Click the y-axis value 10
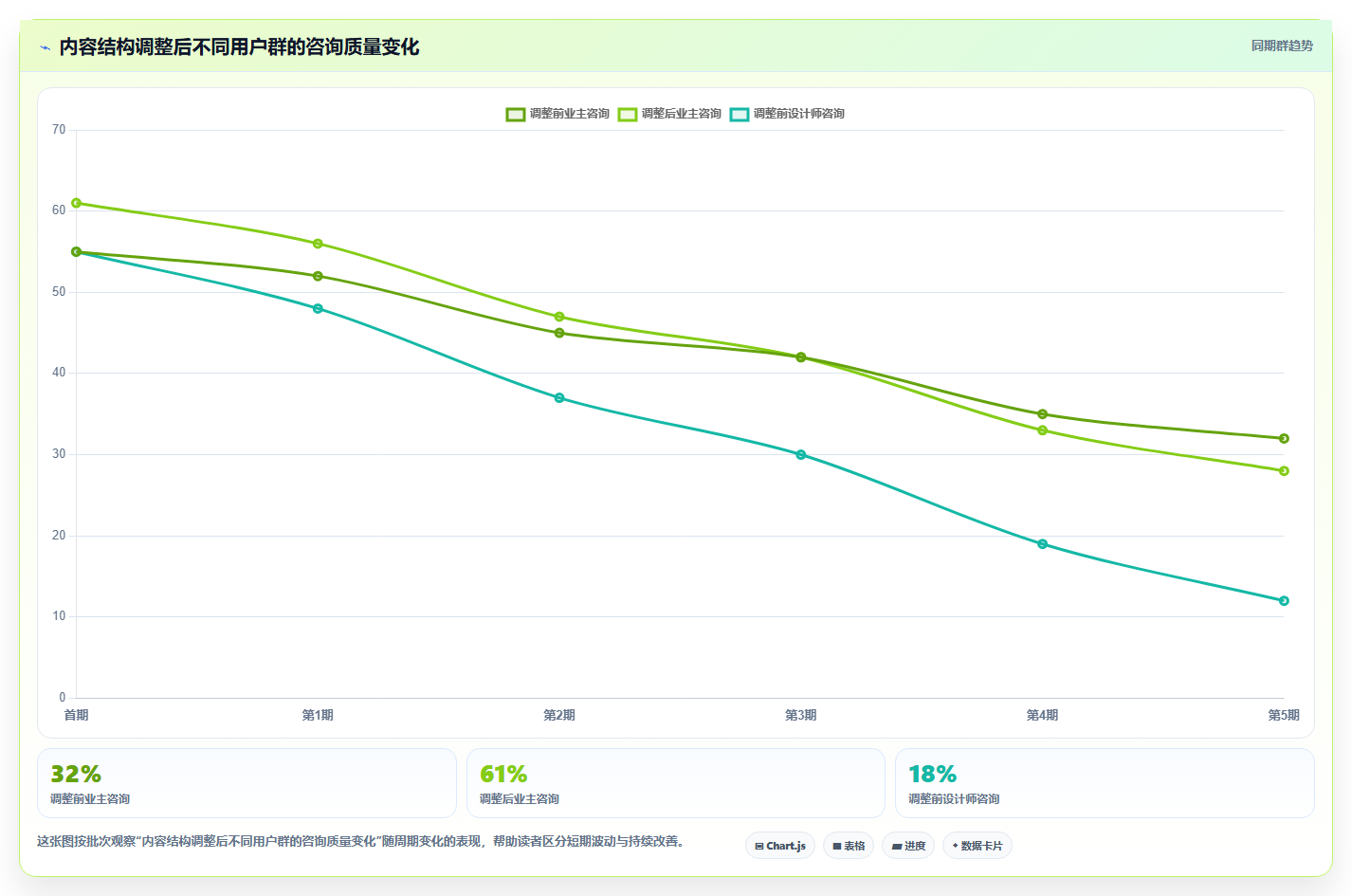This screenshot has width=1352, height=896. [59, 616]
